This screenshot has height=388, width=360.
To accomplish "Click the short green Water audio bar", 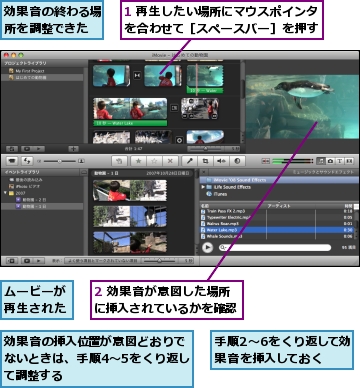I will [x=205, y=90].
